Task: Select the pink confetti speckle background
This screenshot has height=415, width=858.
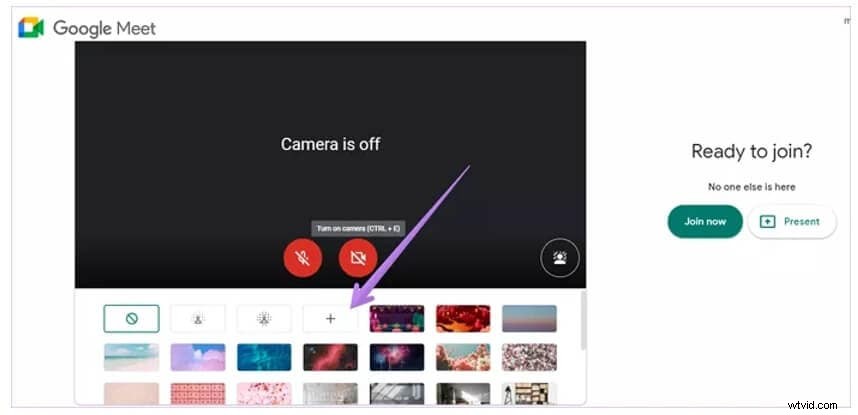Action: click(529, 358)
